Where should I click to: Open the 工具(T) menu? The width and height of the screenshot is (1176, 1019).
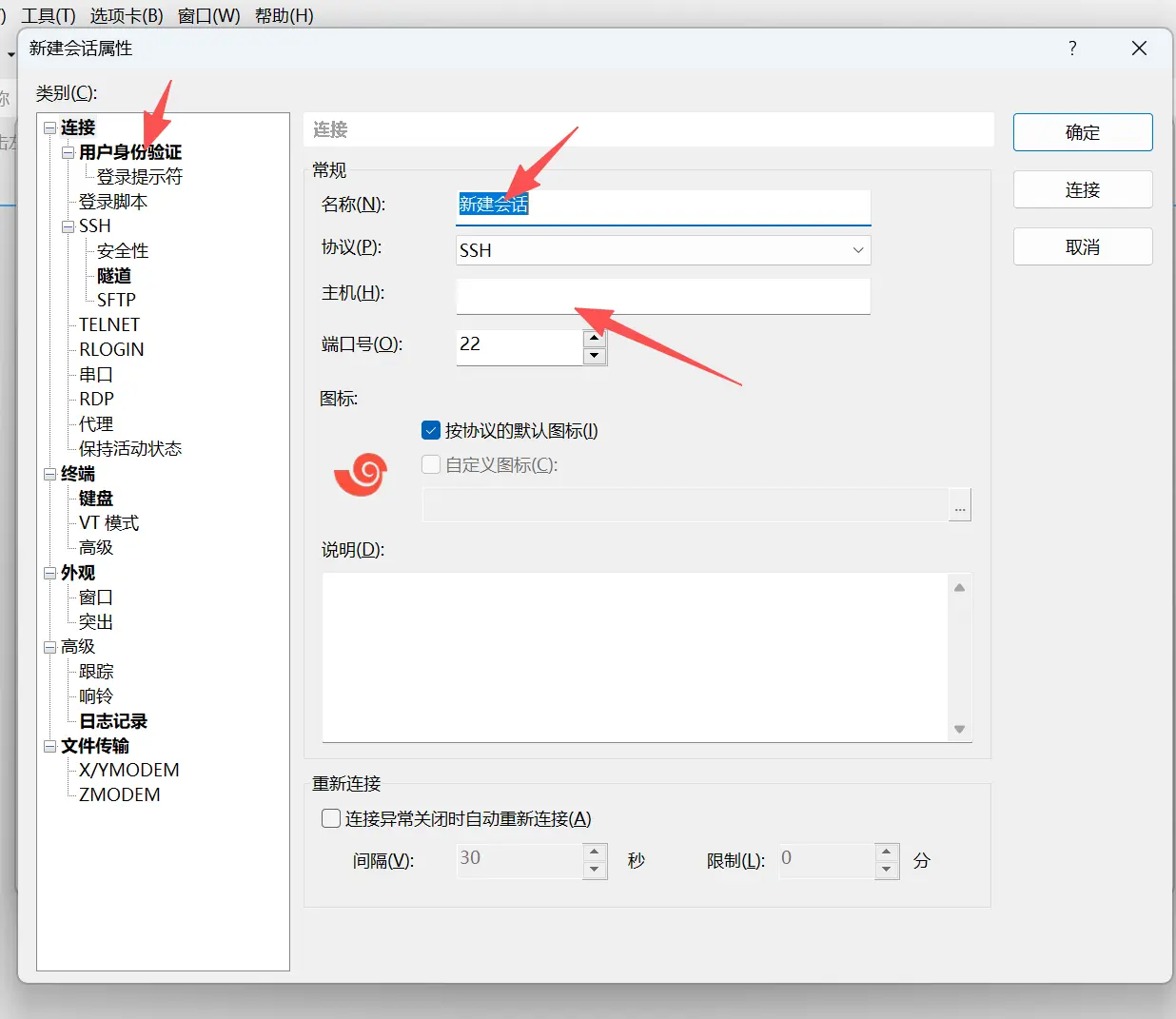pos(49,16)
